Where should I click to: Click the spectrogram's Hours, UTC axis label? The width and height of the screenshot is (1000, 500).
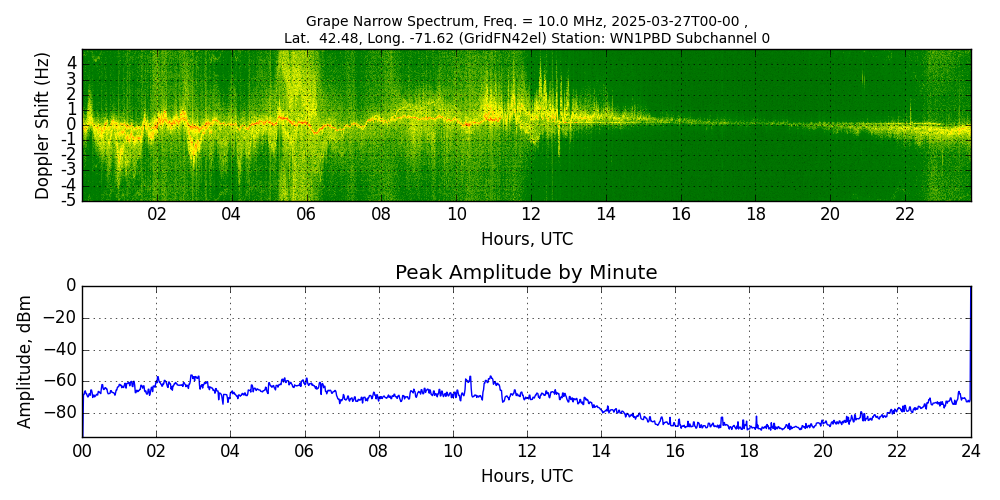pos(526,240)
